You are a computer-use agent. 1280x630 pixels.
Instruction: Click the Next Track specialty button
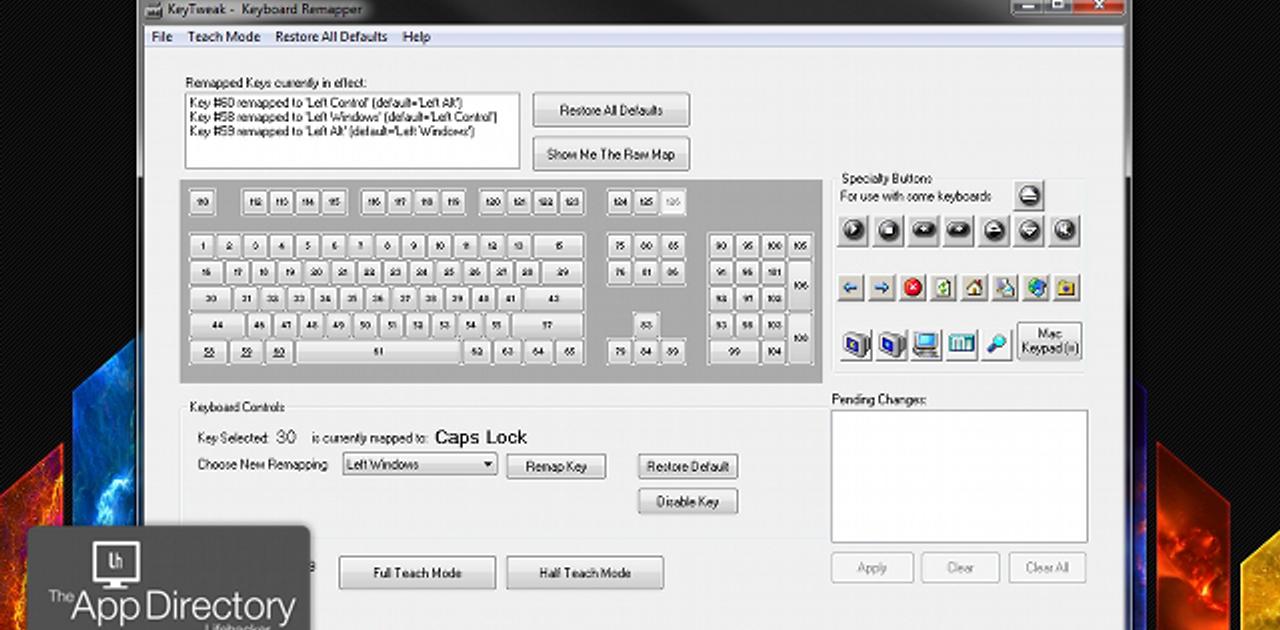(x=958, y=231)
